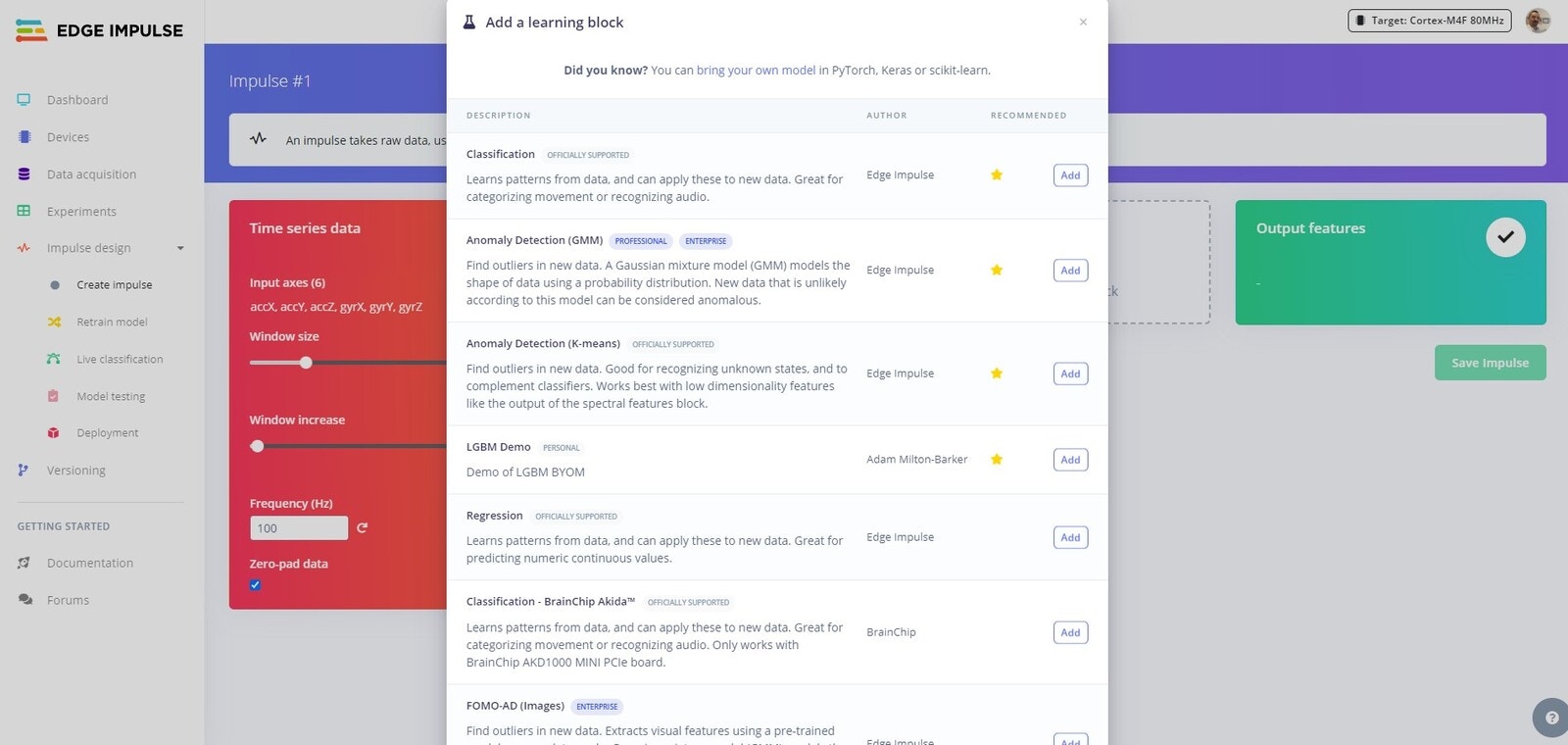Click the ENTERPRISE badge on FOMO-AD
1568x745 pixels.
click(x=597, y=707)
